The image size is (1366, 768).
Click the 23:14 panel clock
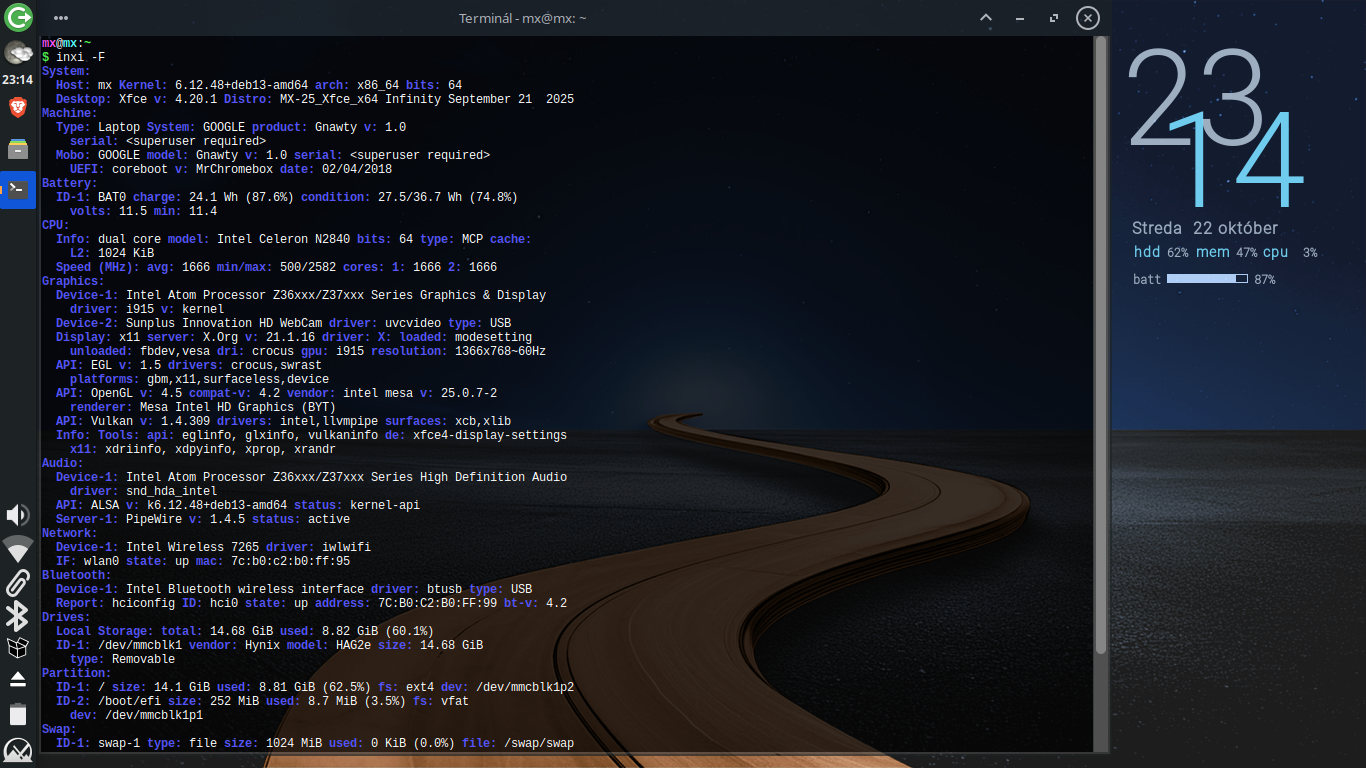tap(18, 79)
